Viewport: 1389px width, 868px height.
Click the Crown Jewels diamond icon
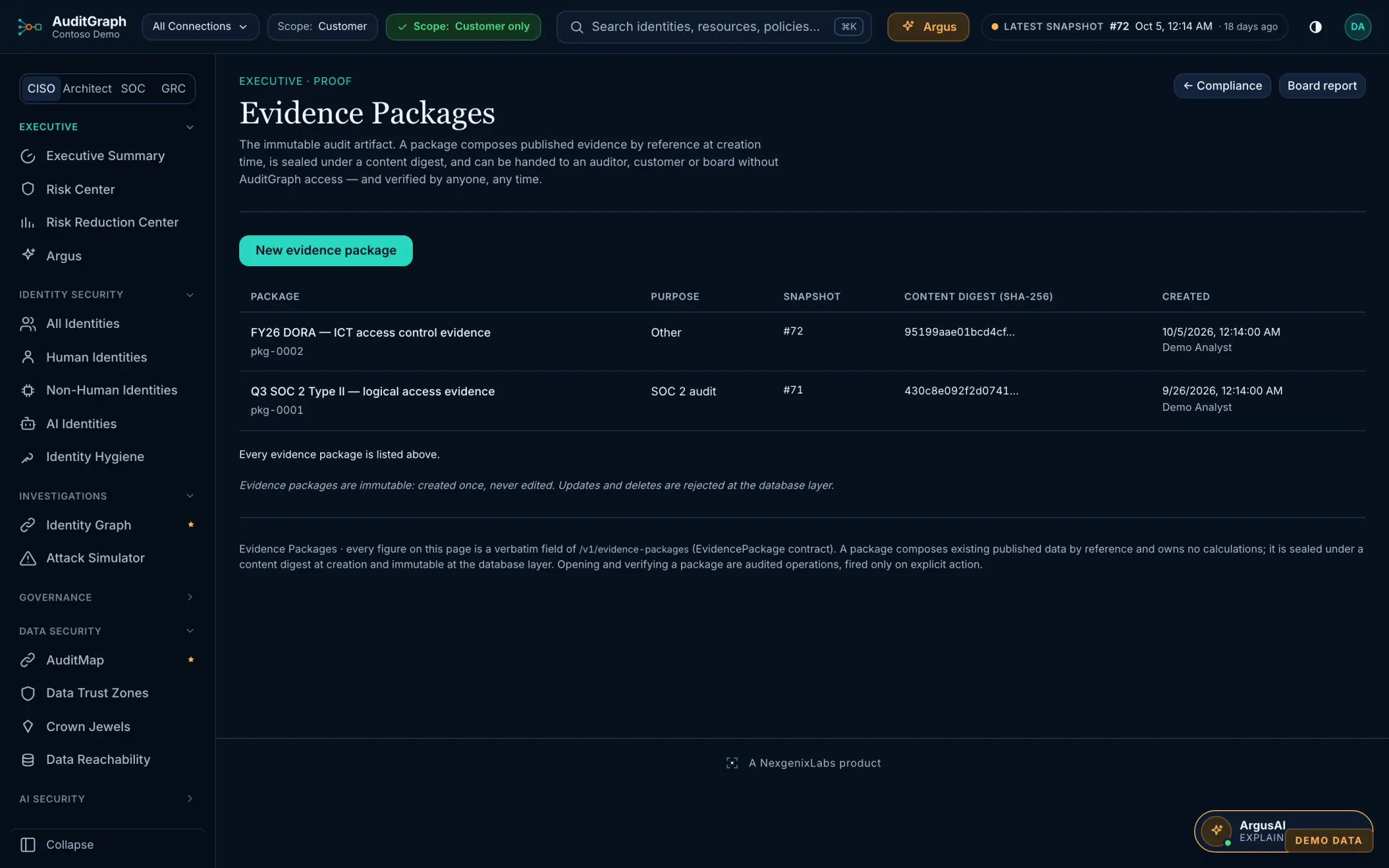(28, 727)
